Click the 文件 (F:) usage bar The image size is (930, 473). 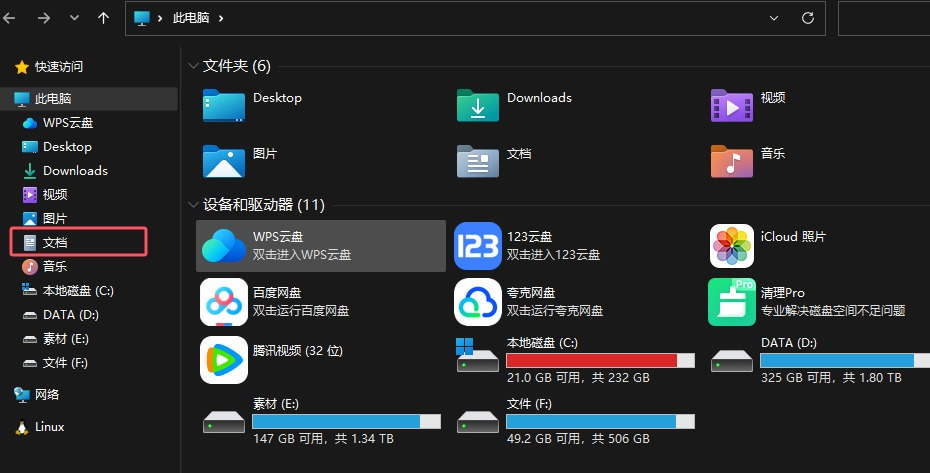click(x=600, y=421)
